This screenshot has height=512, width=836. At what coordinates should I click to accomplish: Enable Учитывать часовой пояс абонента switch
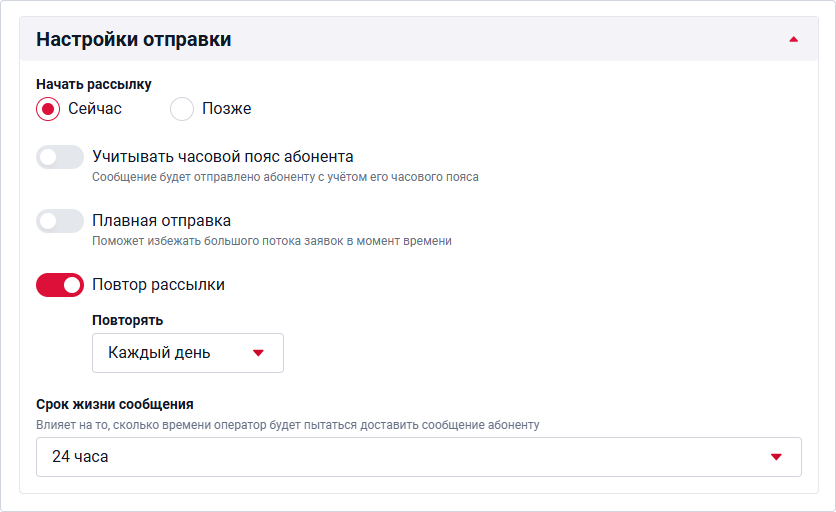pos(60,157)
